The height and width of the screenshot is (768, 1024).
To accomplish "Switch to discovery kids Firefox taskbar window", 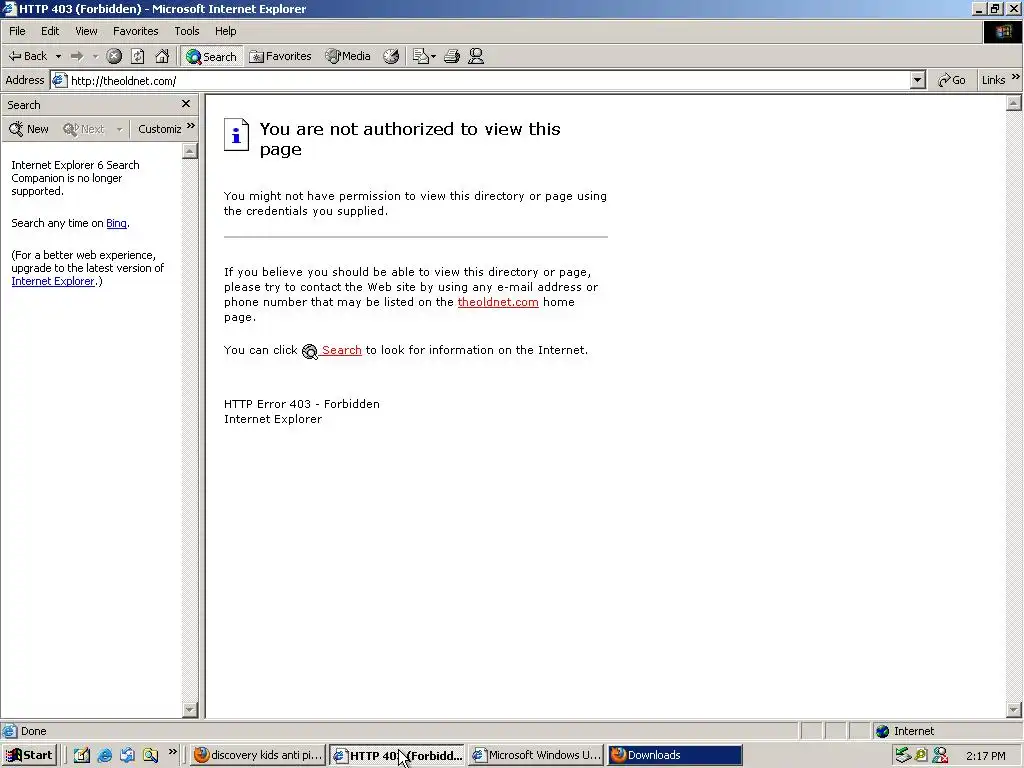I will coord(259,755).
